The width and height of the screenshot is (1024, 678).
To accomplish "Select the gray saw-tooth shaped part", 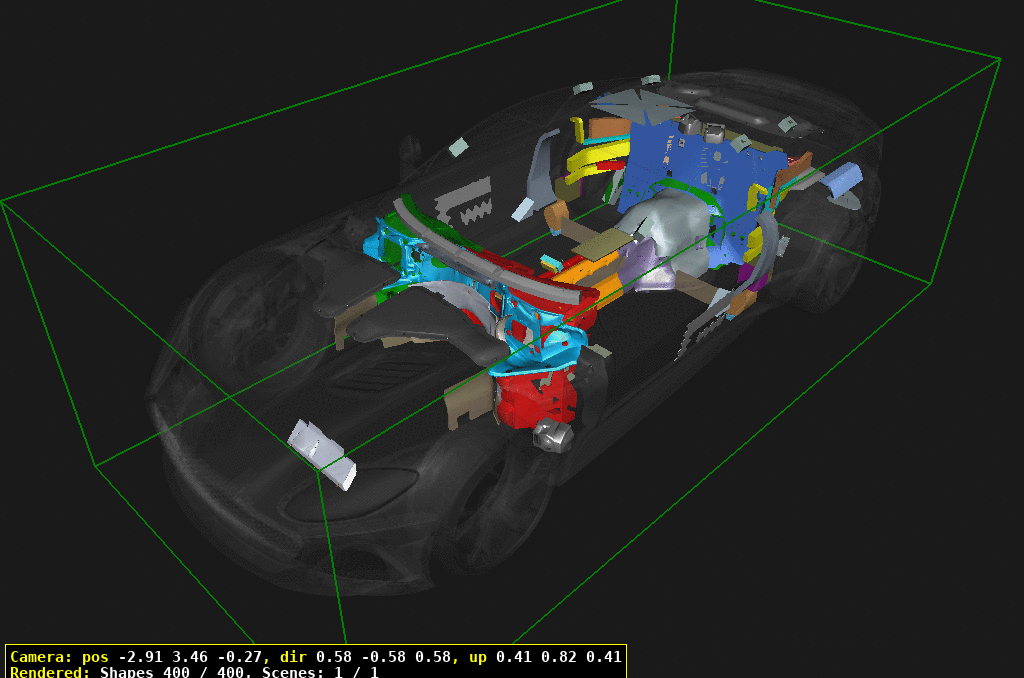I will click(464, 201).
